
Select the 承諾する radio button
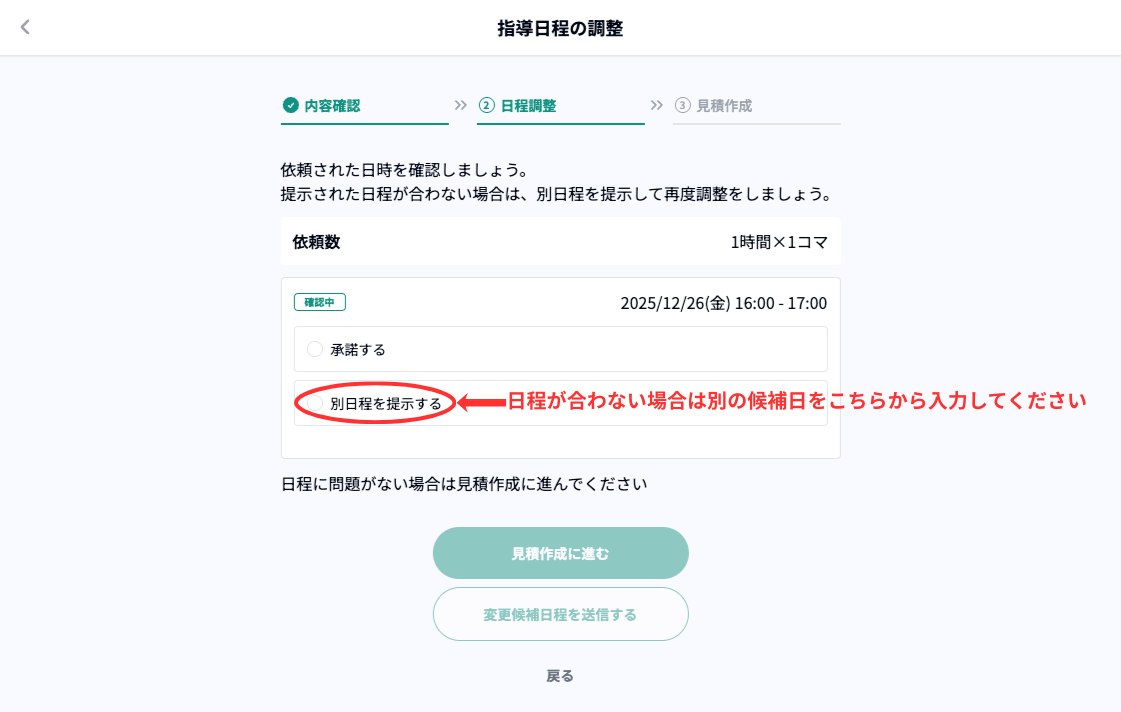[x=315, y=349]
